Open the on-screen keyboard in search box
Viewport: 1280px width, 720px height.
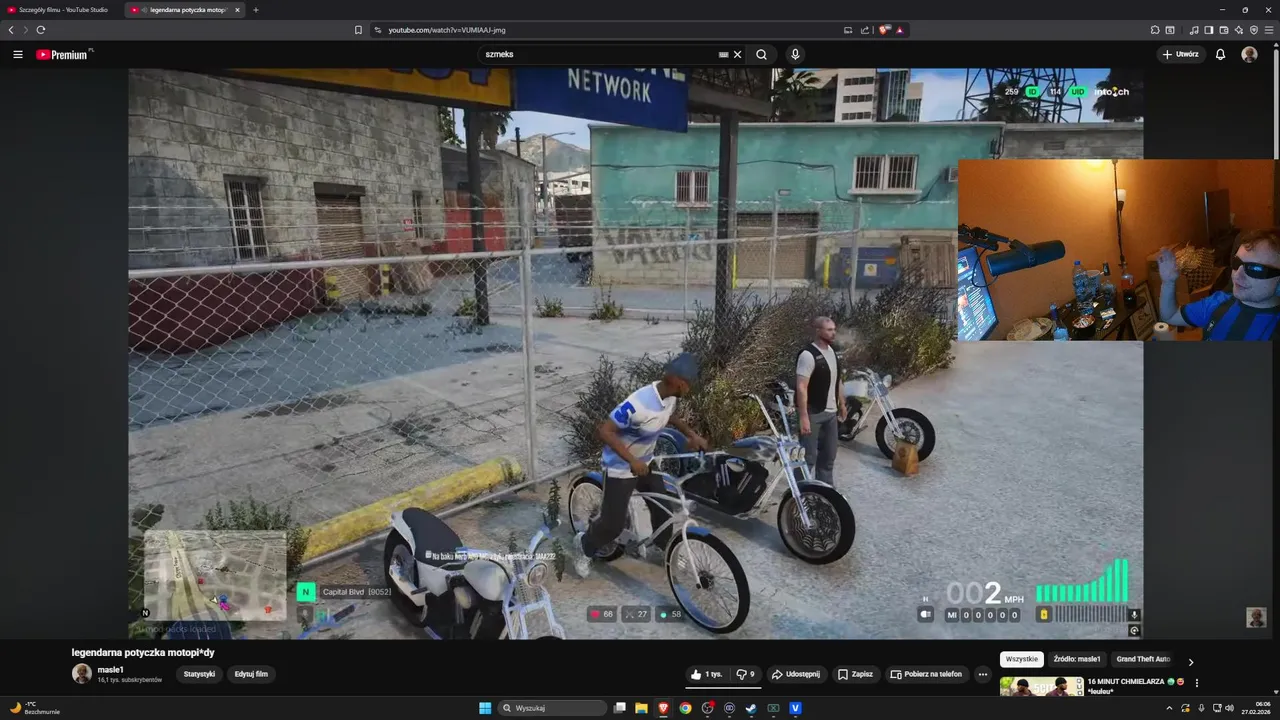[x=723, y=54]
